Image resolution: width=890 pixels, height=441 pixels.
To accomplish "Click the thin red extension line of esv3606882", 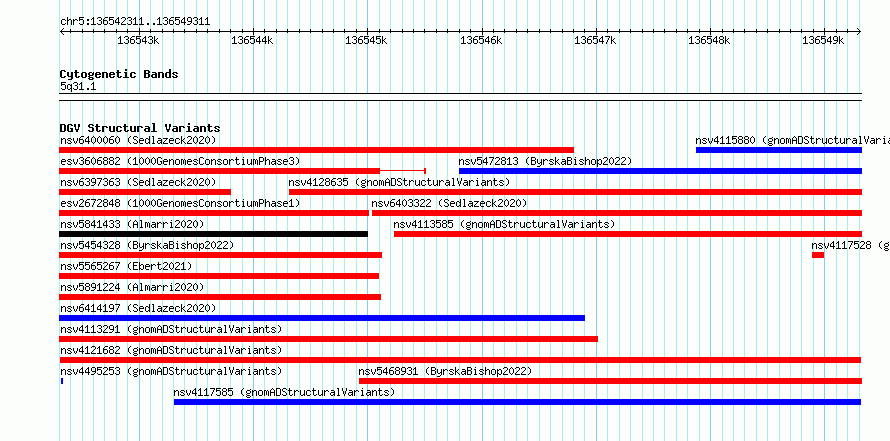I will click(403, 170).
